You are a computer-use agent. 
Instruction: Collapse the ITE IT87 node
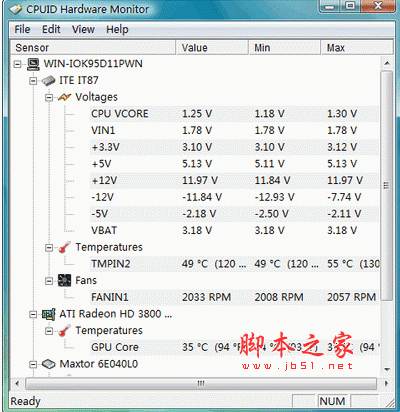33,81
